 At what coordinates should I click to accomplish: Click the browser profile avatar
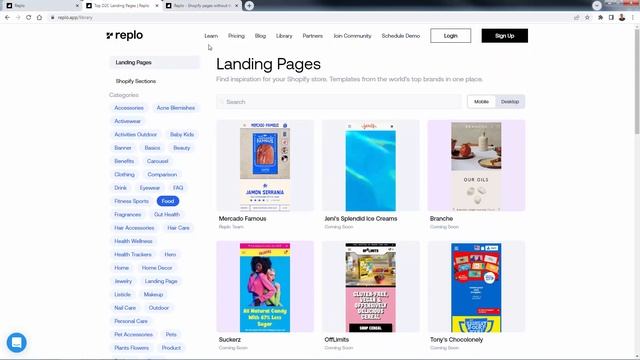point(622,18)
